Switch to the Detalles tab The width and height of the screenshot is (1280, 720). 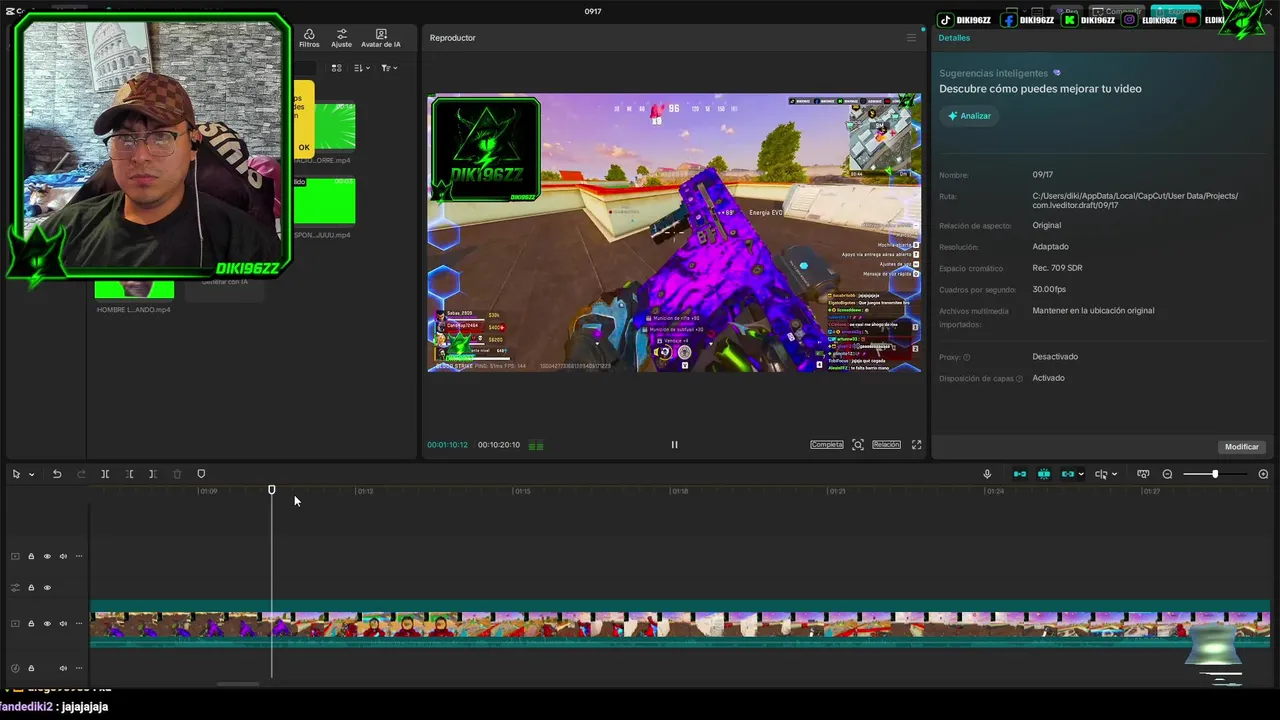click(x=954, y=38)
